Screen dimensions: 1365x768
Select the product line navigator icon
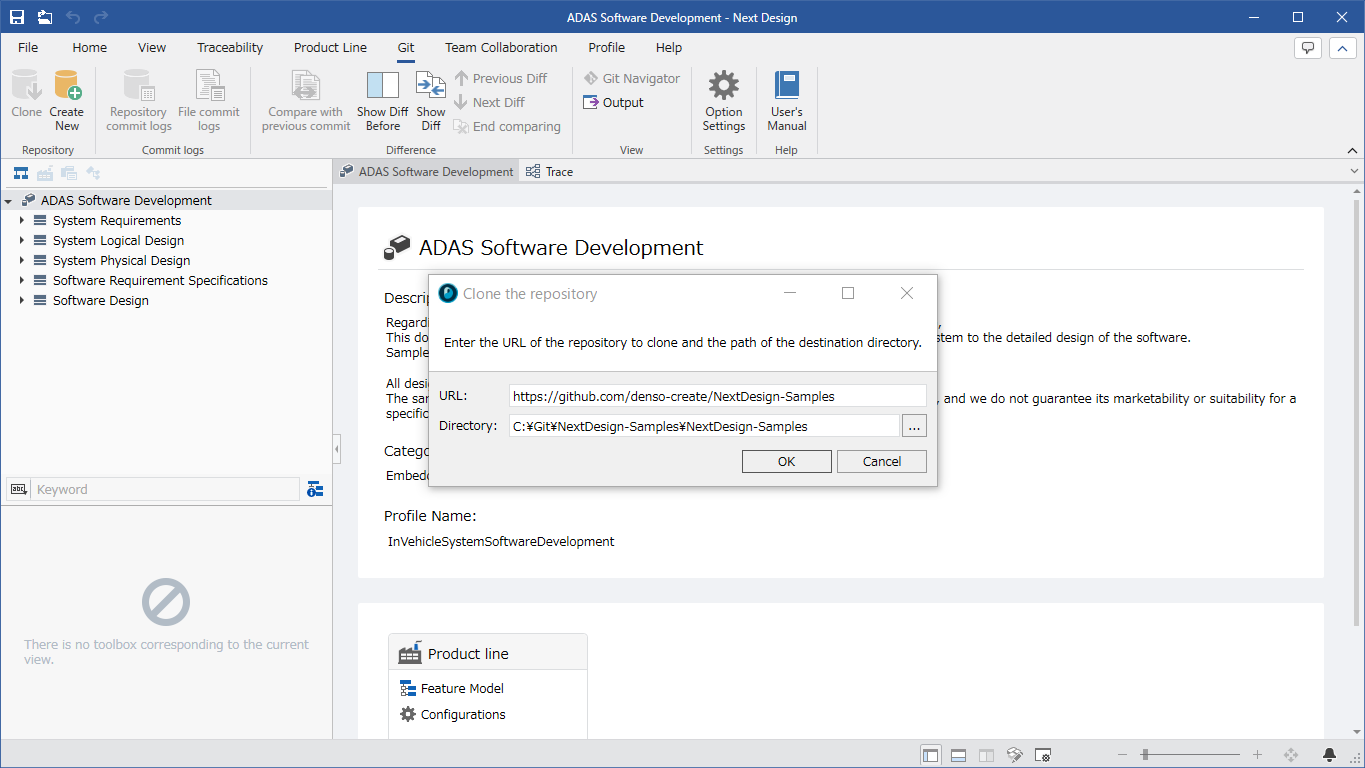[45, 173]
